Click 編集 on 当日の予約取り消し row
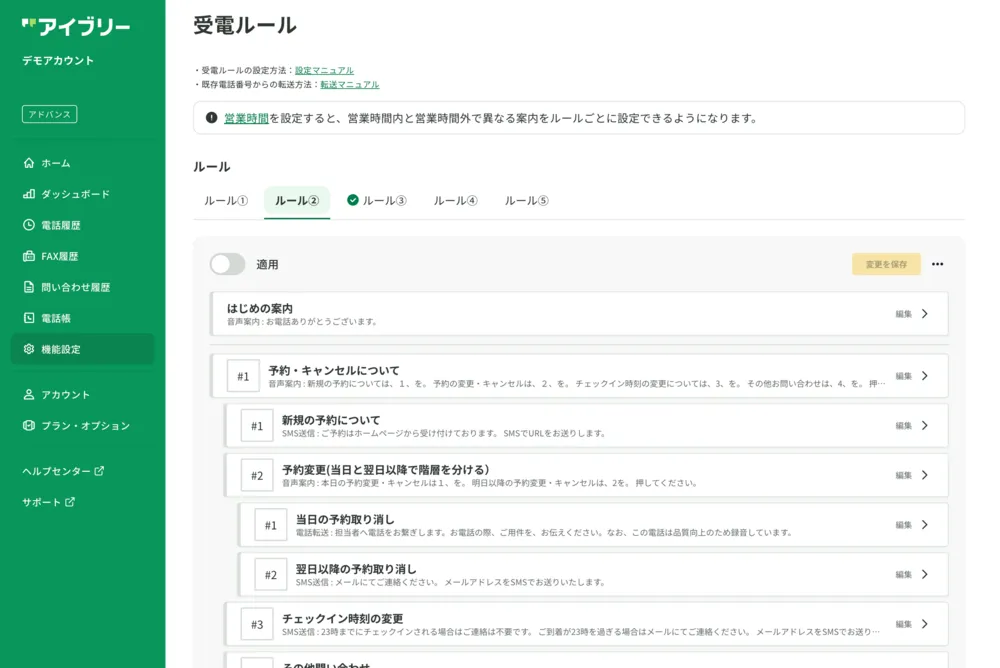This screenshot has height=668, width=1000. [903, 524]
